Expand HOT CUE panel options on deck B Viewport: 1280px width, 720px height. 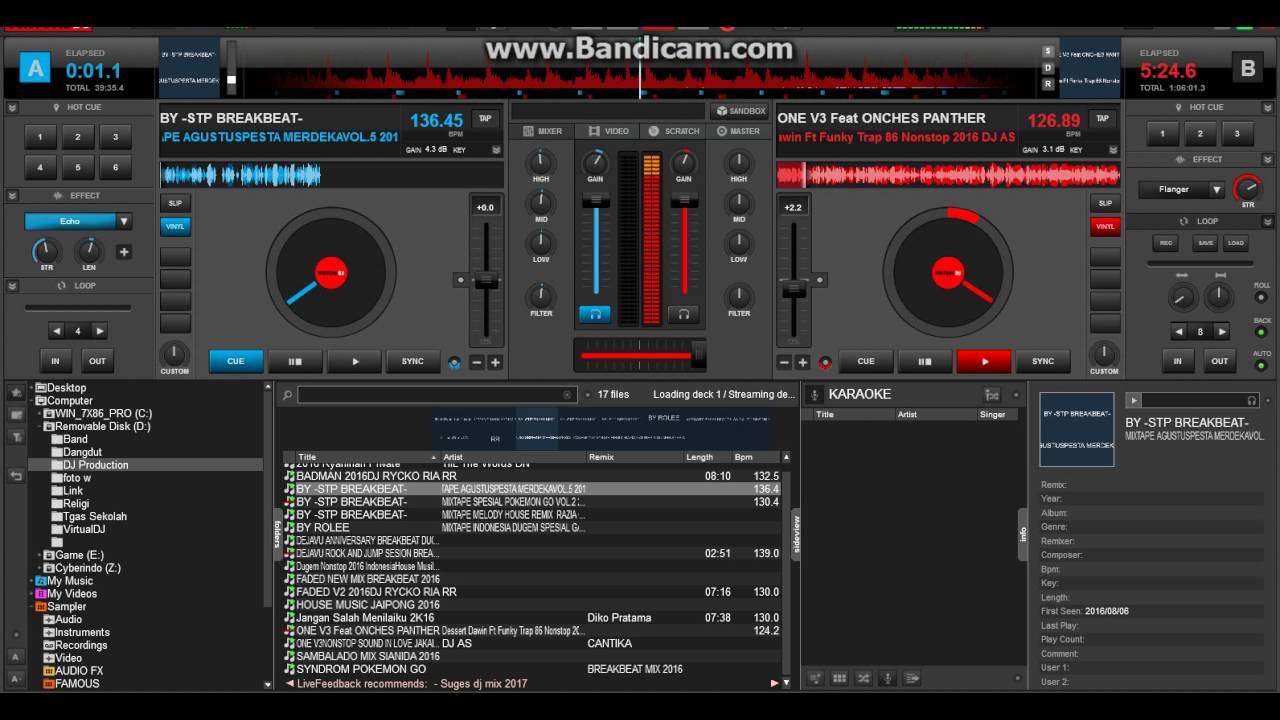1268,107
